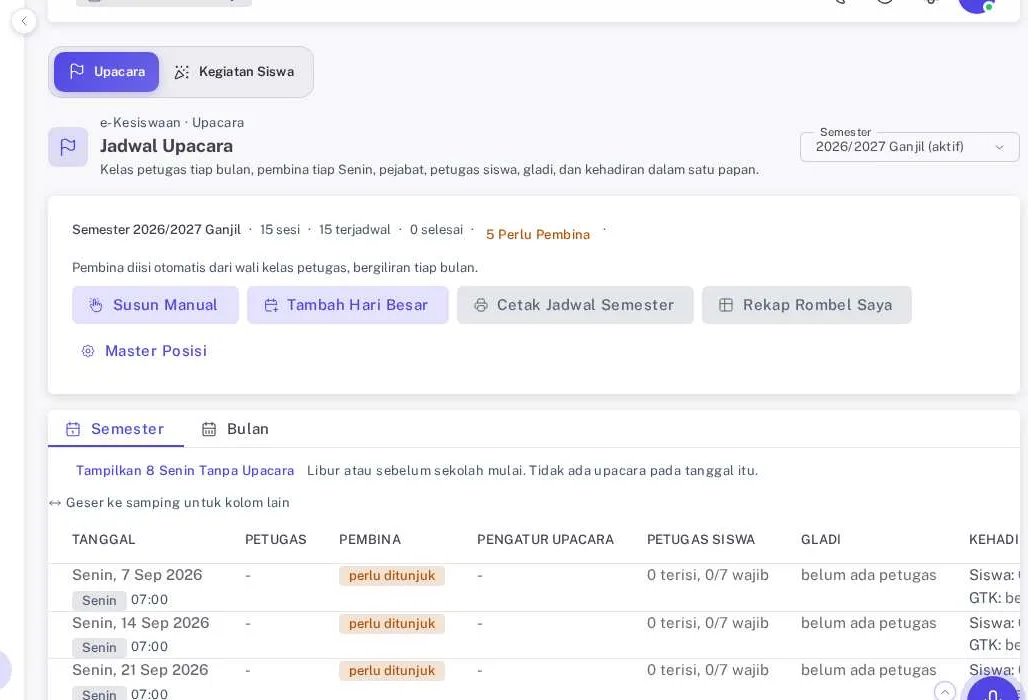
Task: Click the PEMBINA column header
Action: tap(370, 539)
